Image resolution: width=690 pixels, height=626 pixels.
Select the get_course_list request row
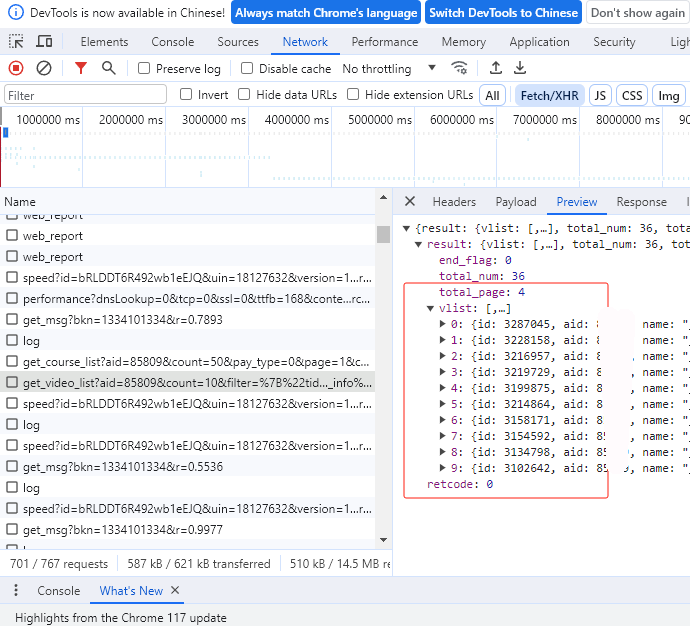coord(187,362)
